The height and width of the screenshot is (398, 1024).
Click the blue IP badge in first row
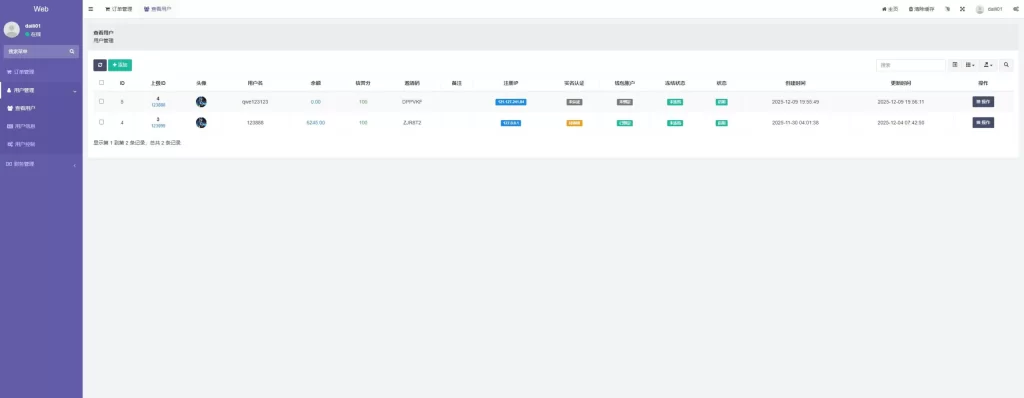click(x=511, y=102)
